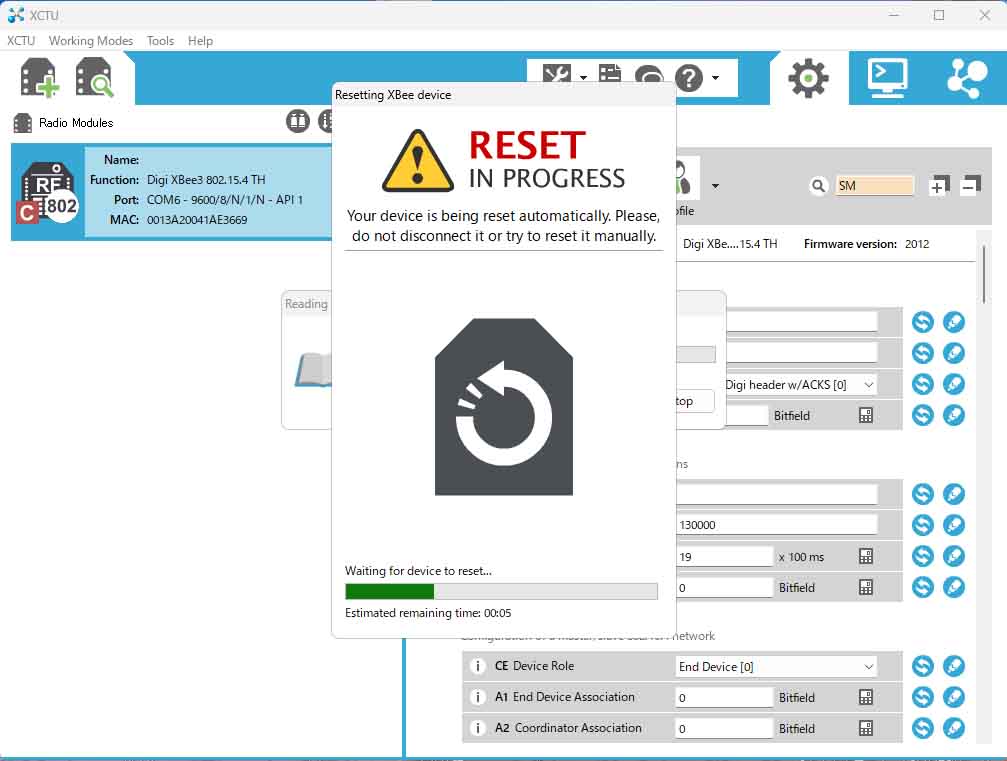Focus the search field containing SM

[x=874, y=186]
